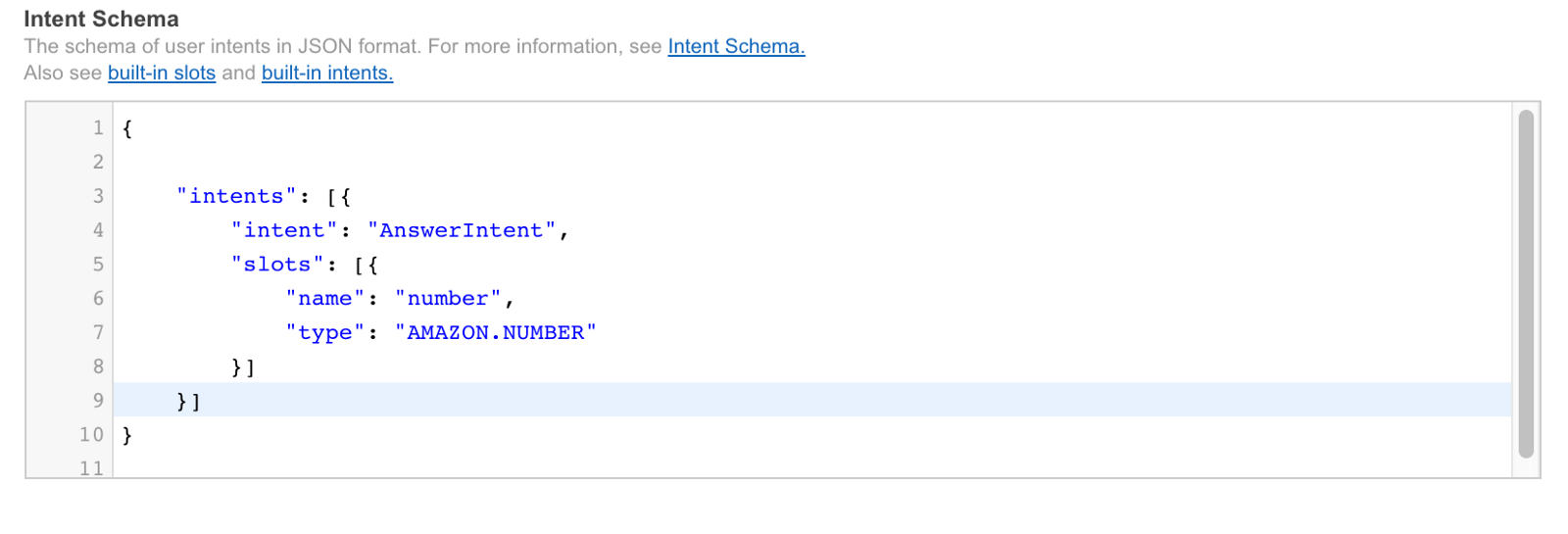Click the "intent" key on line 4
The height and width of the screenshot is (534, 1568).
(x=284, y=230)
